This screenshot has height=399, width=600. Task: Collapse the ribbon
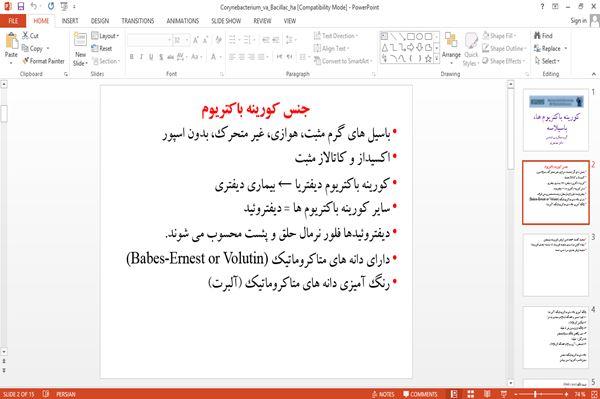pos(593,74)
